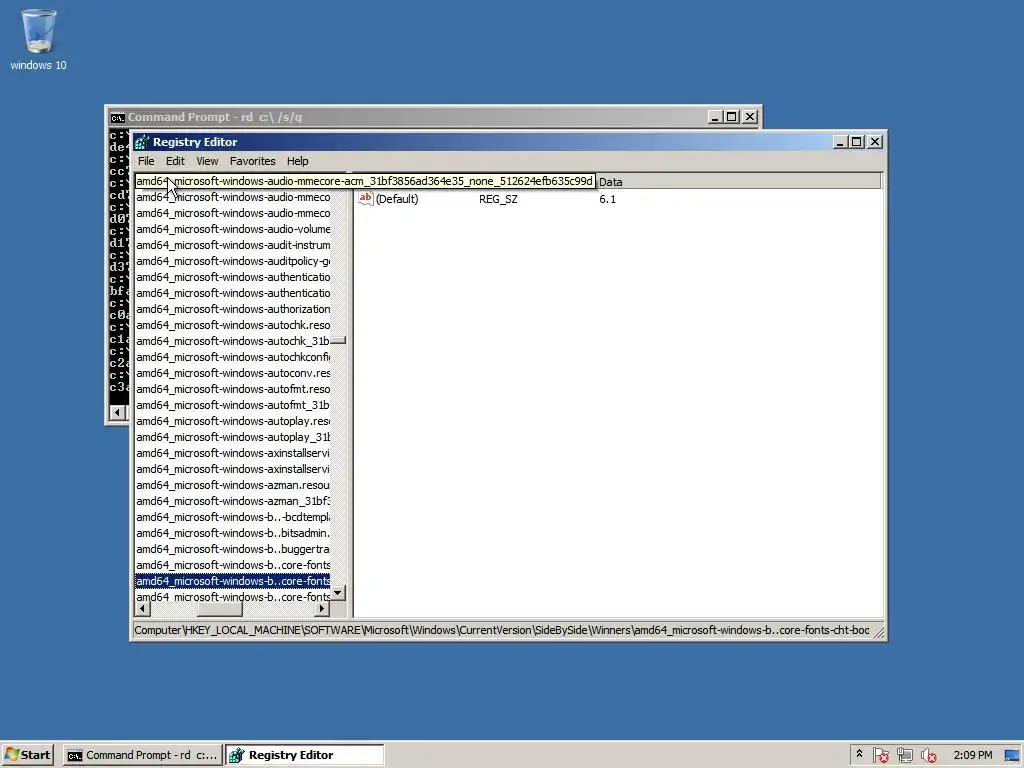Screen dimensions: 1024x768
Task: Click the REG_SZ type cell
Action: tap(498, 199)
